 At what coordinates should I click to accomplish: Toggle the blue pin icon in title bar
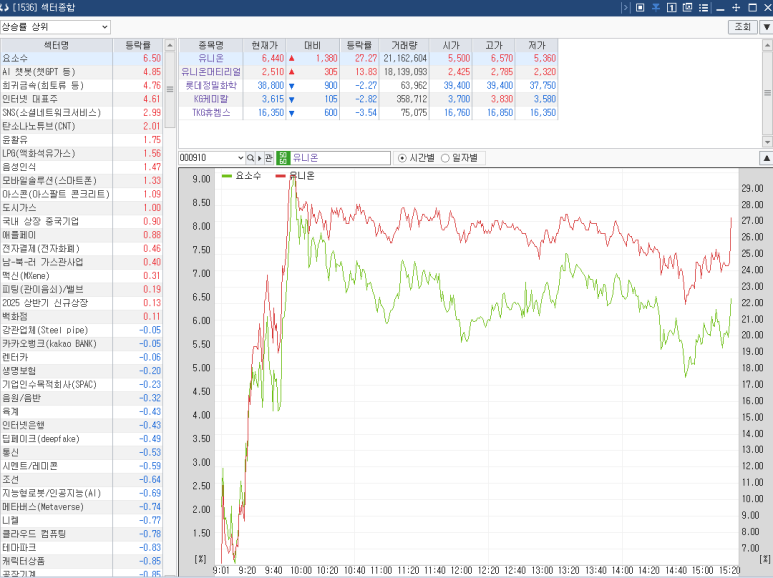tap(656, 7)
